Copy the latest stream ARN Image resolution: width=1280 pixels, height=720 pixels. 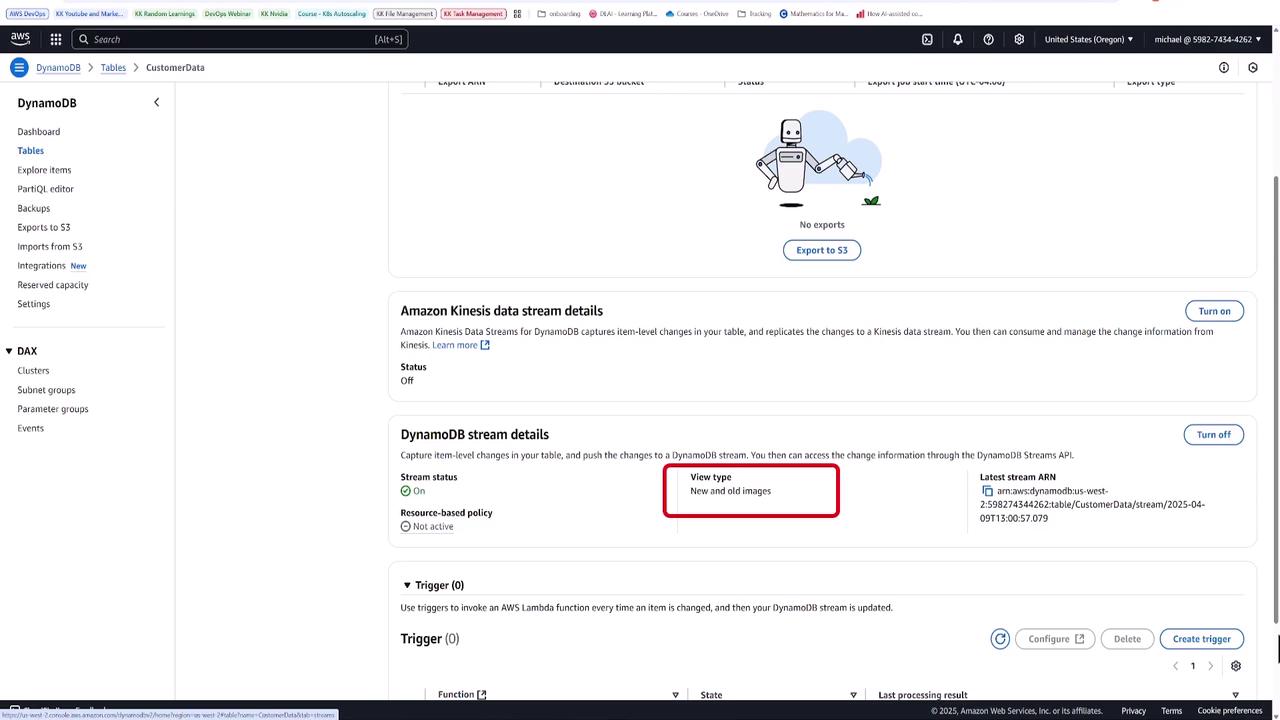tap(986, 491)
